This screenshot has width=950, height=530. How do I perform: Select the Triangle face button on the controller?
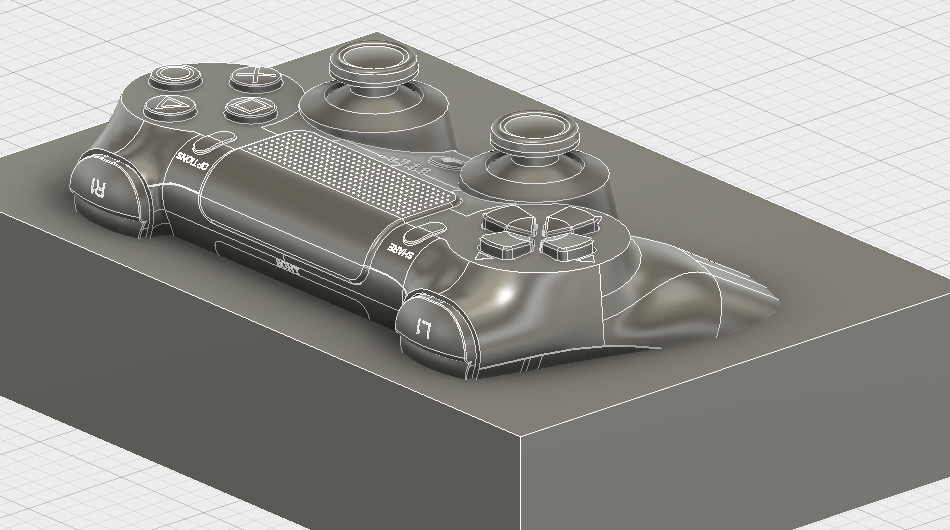click(x=171, y=106)
